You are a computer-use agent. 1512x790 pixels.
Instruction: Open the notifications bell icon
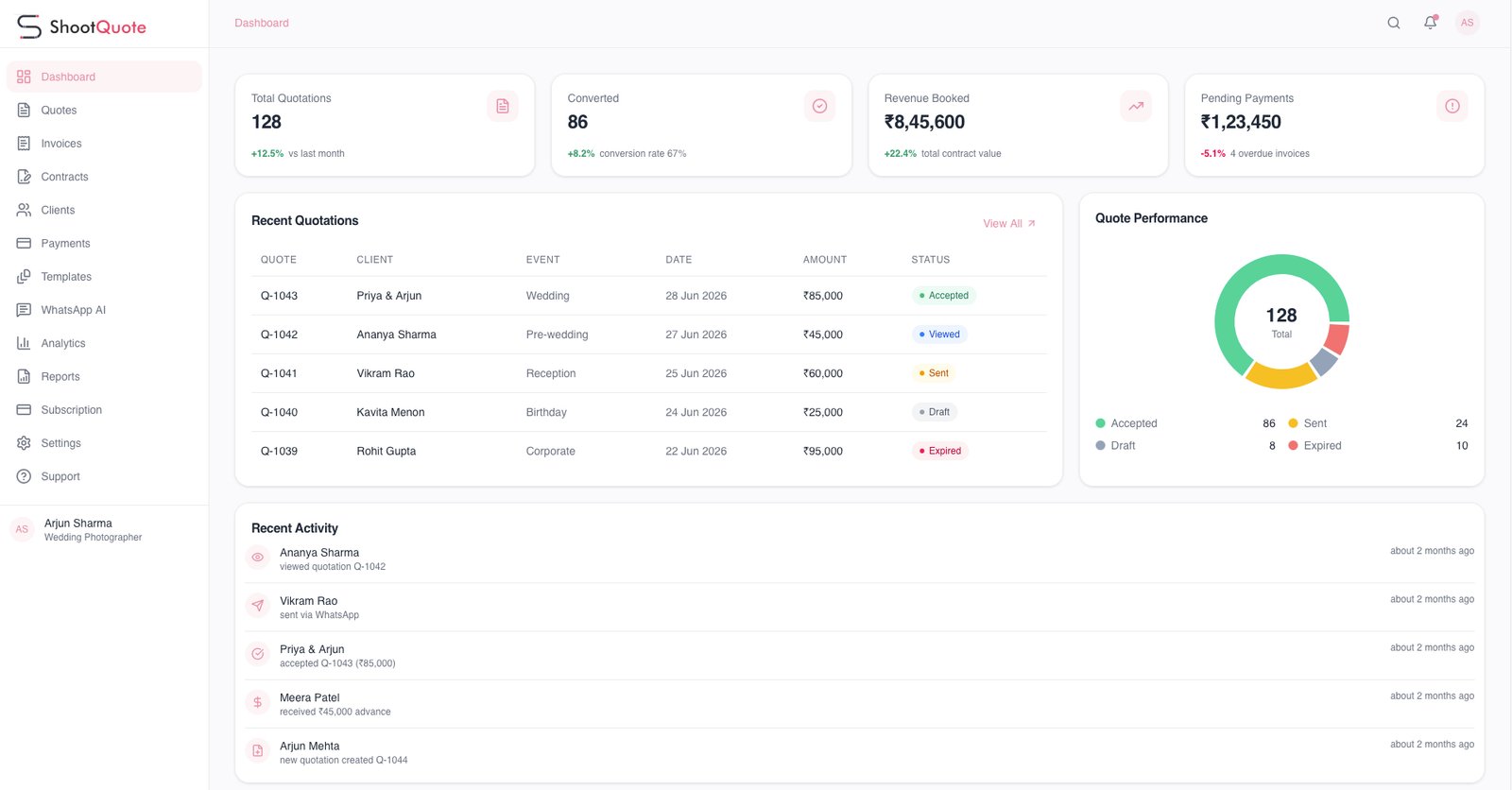(x=1430, y=23)
